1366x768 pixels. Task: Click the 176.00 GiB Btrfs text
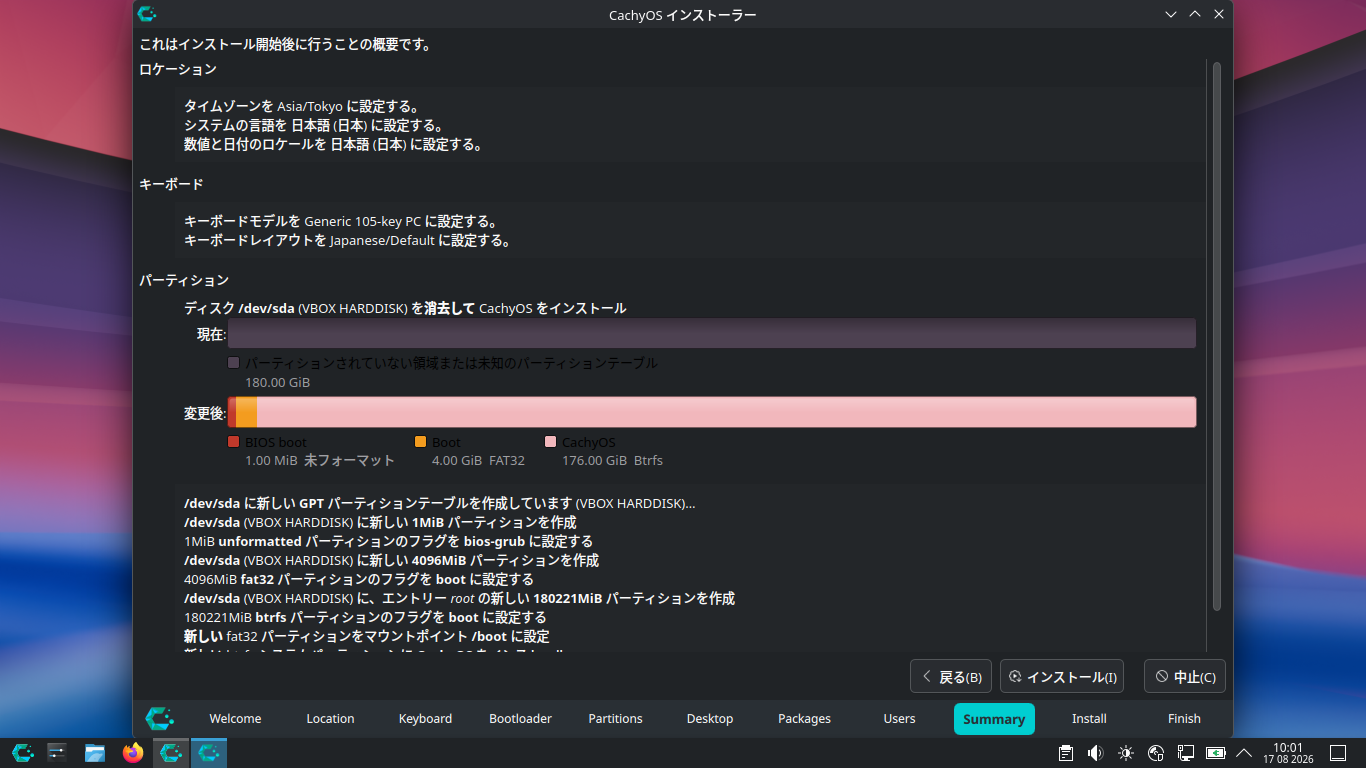tap(612, 460)
